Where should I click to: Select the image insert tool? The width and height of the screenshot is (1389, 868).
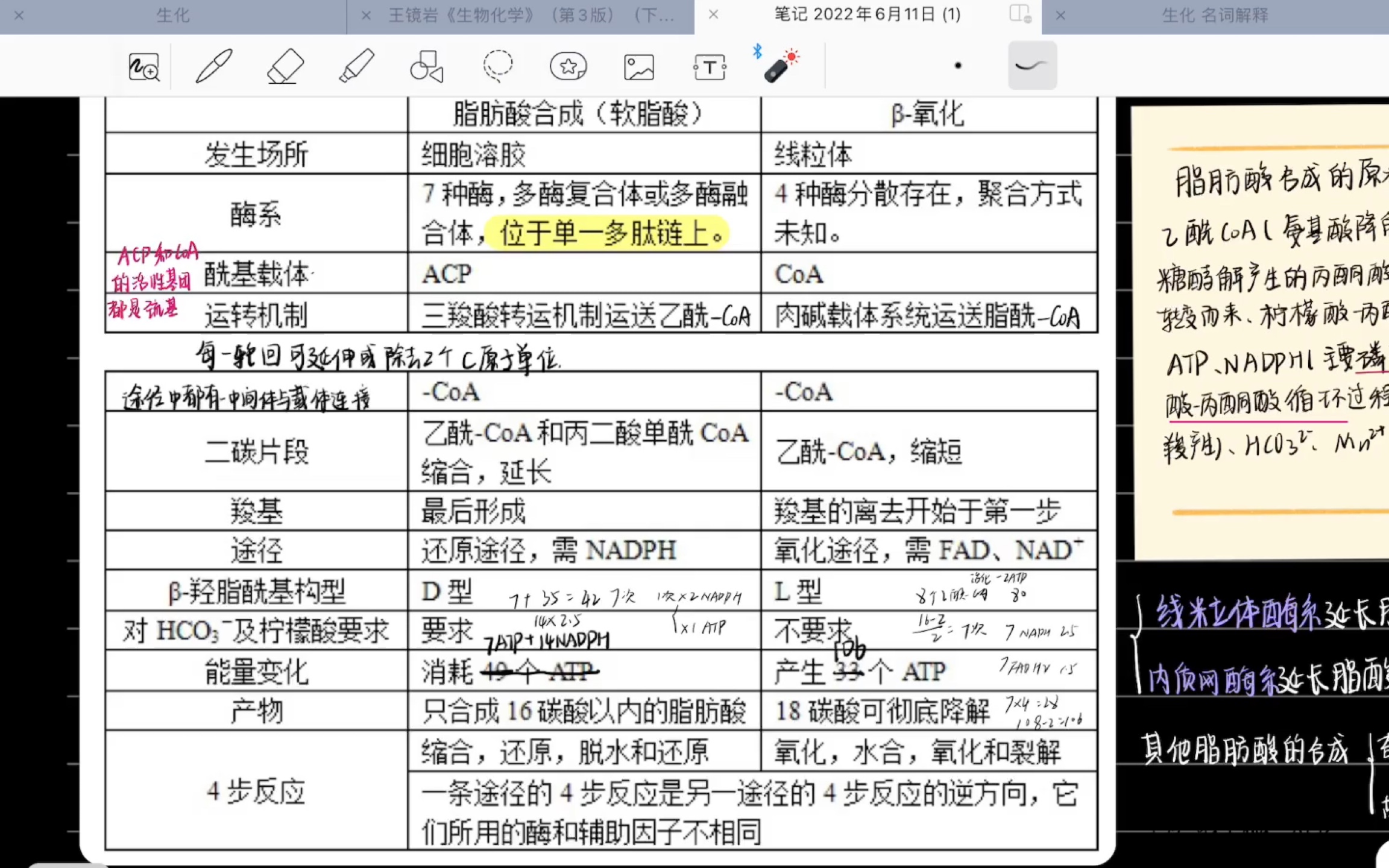(640, 66)
